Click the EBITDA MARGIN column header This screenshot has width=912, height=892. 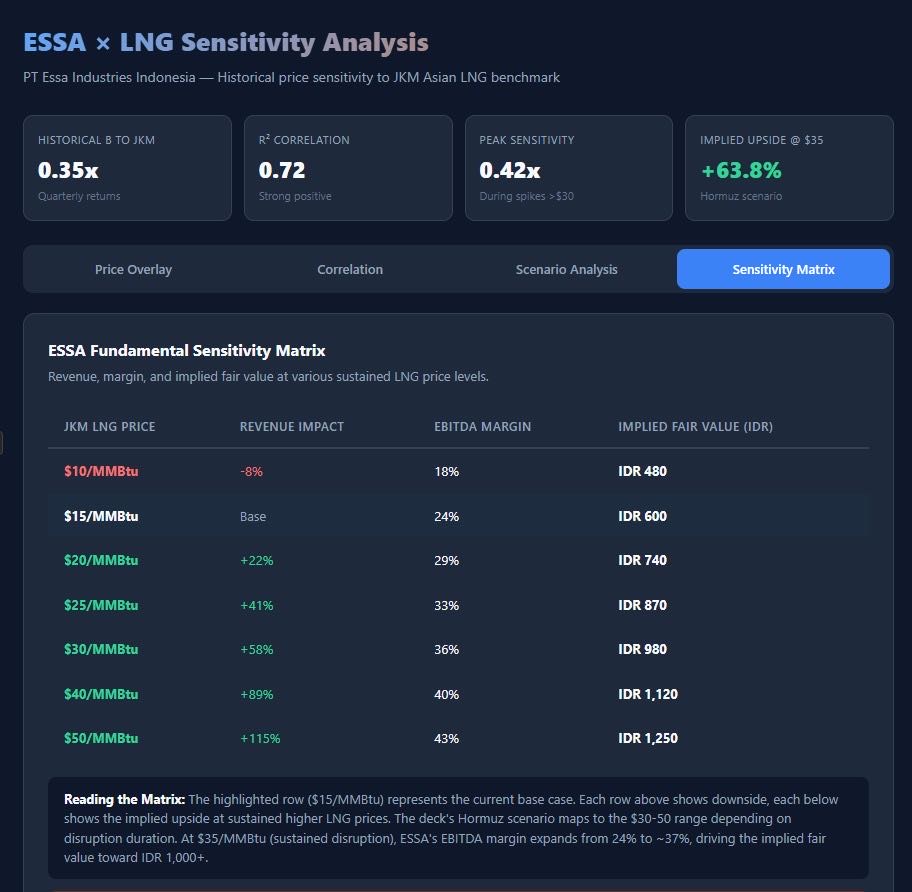click(x=483, y=426)
